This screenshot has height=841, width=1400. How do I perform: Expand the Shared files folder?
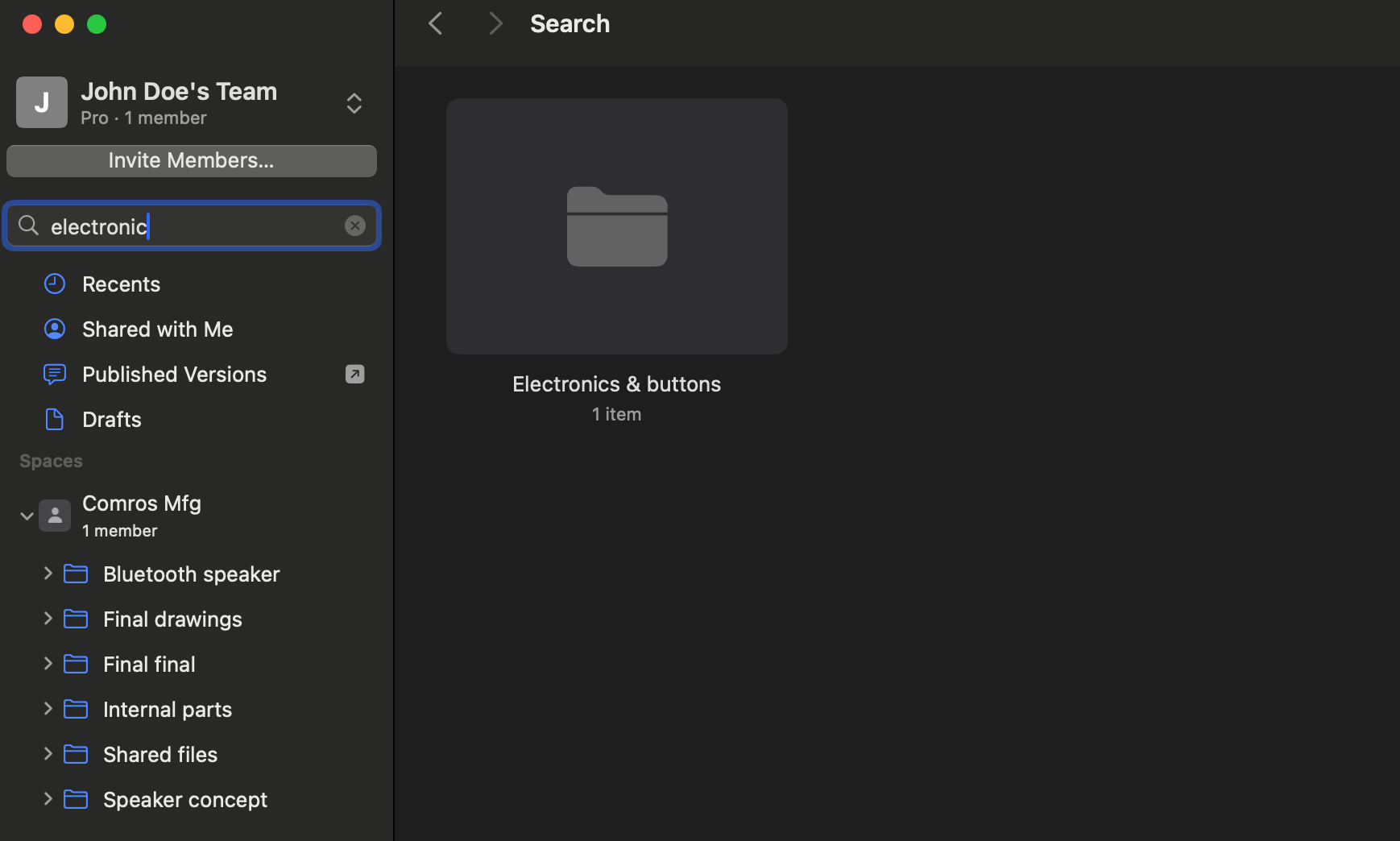pyautogui.click(x=48, y=754)
